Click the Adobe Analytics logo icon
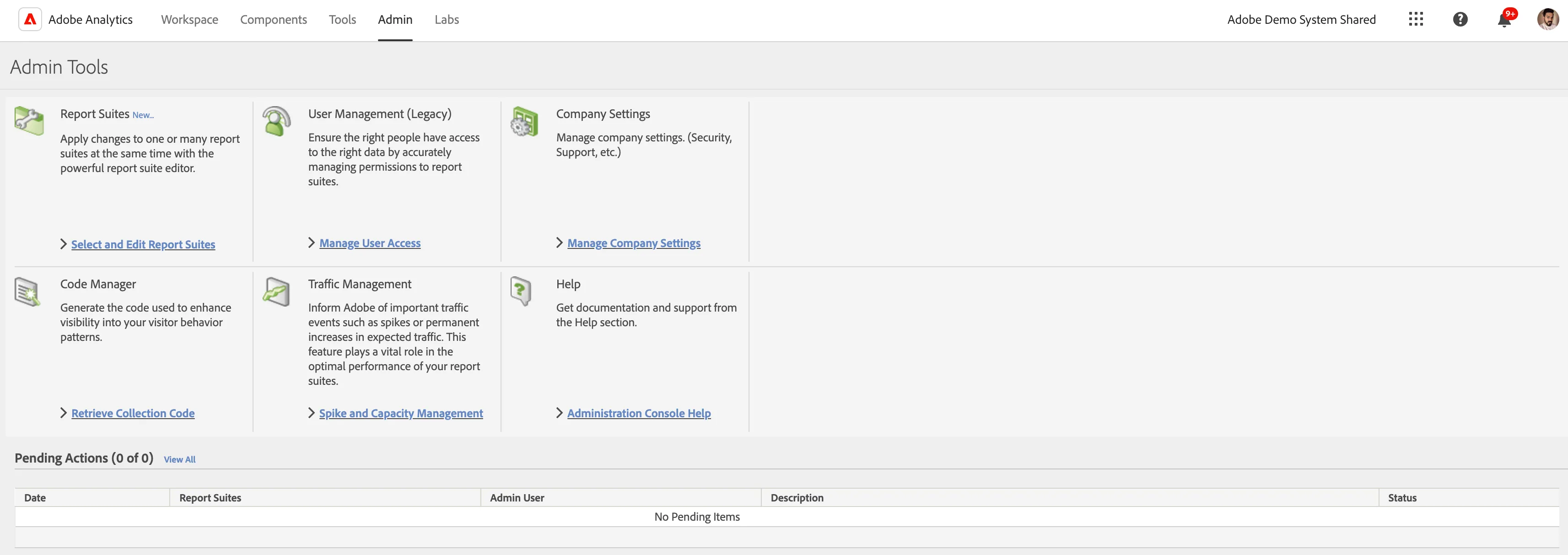Viewport: 1568px width, 555px height. (x=30, y=20)
